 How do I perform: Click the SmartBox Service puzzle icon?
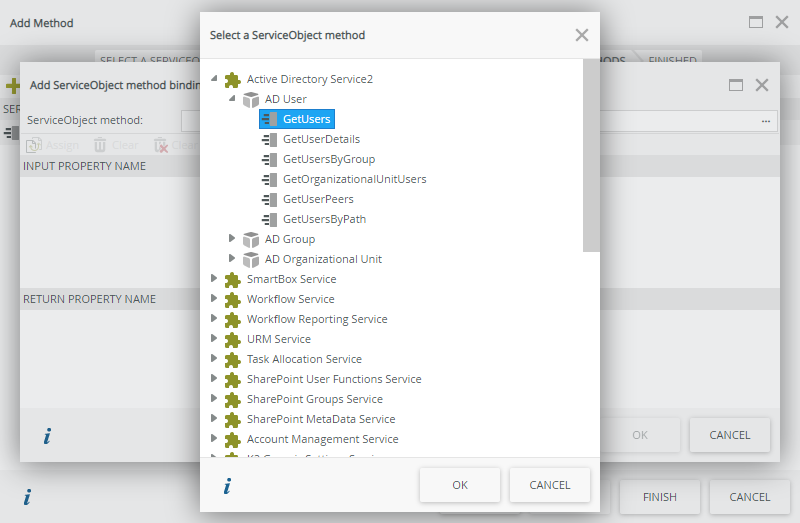[233, 279]
